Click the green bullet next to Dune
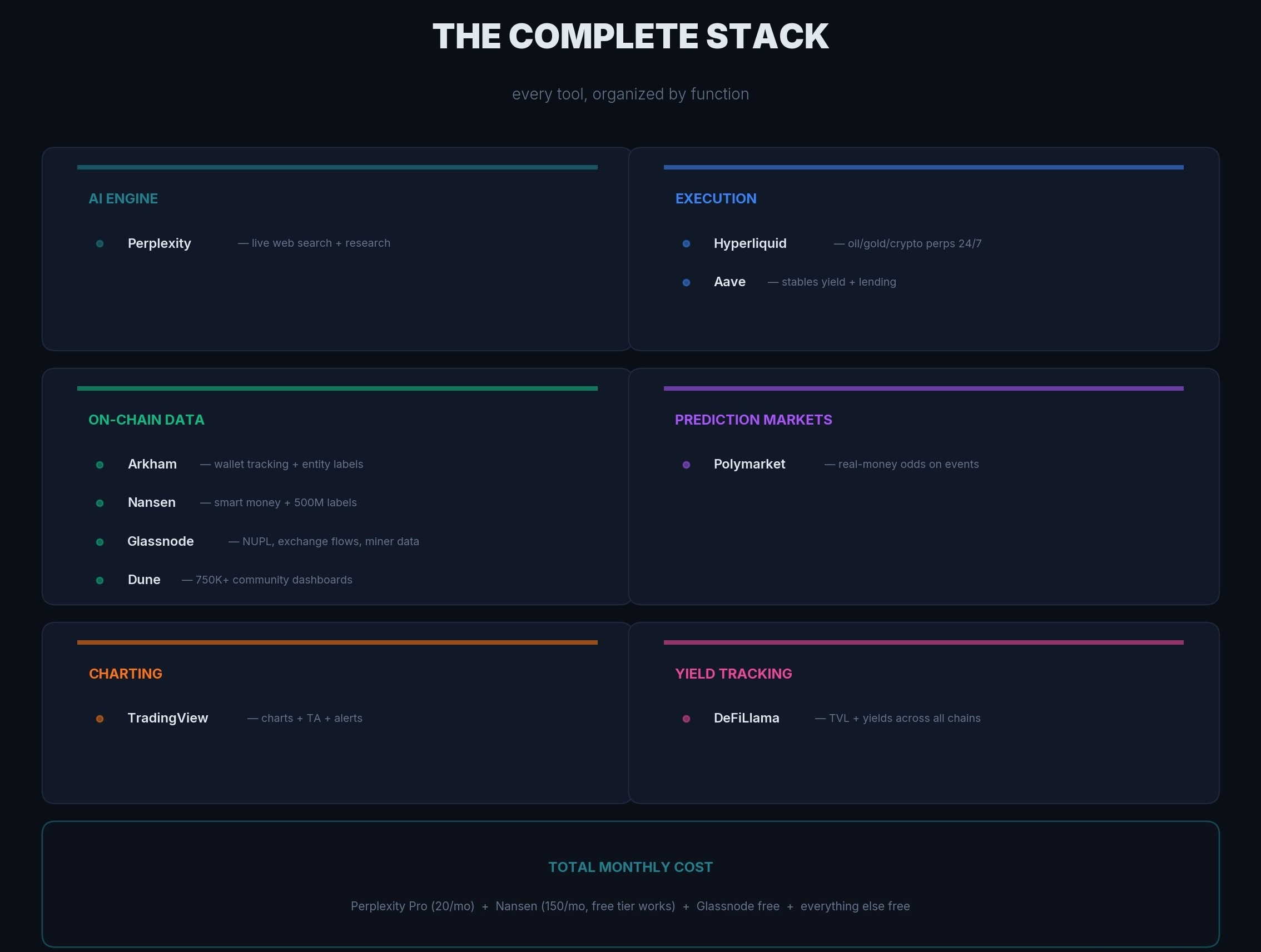The image size is (1261, 952). pos(100,581)
